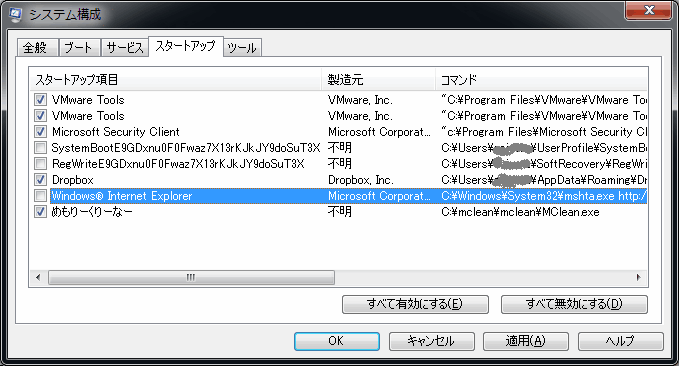Sort by スタートアップ項目 column header
This screenshot has height=366, width=679.
click(176, 80)
